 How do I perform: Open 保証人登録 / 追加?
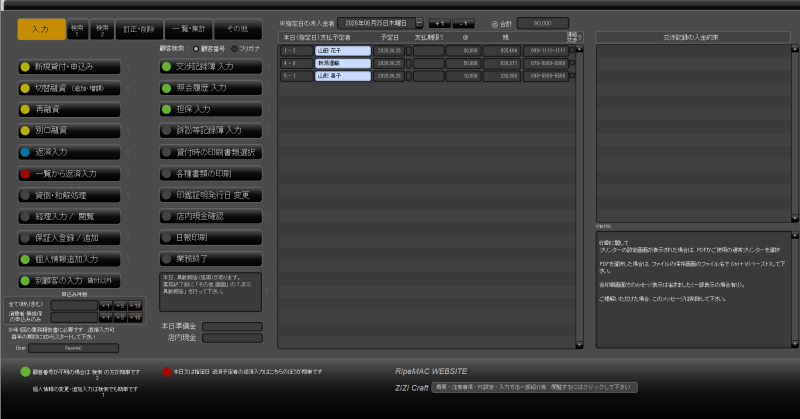tap(69, 238)
